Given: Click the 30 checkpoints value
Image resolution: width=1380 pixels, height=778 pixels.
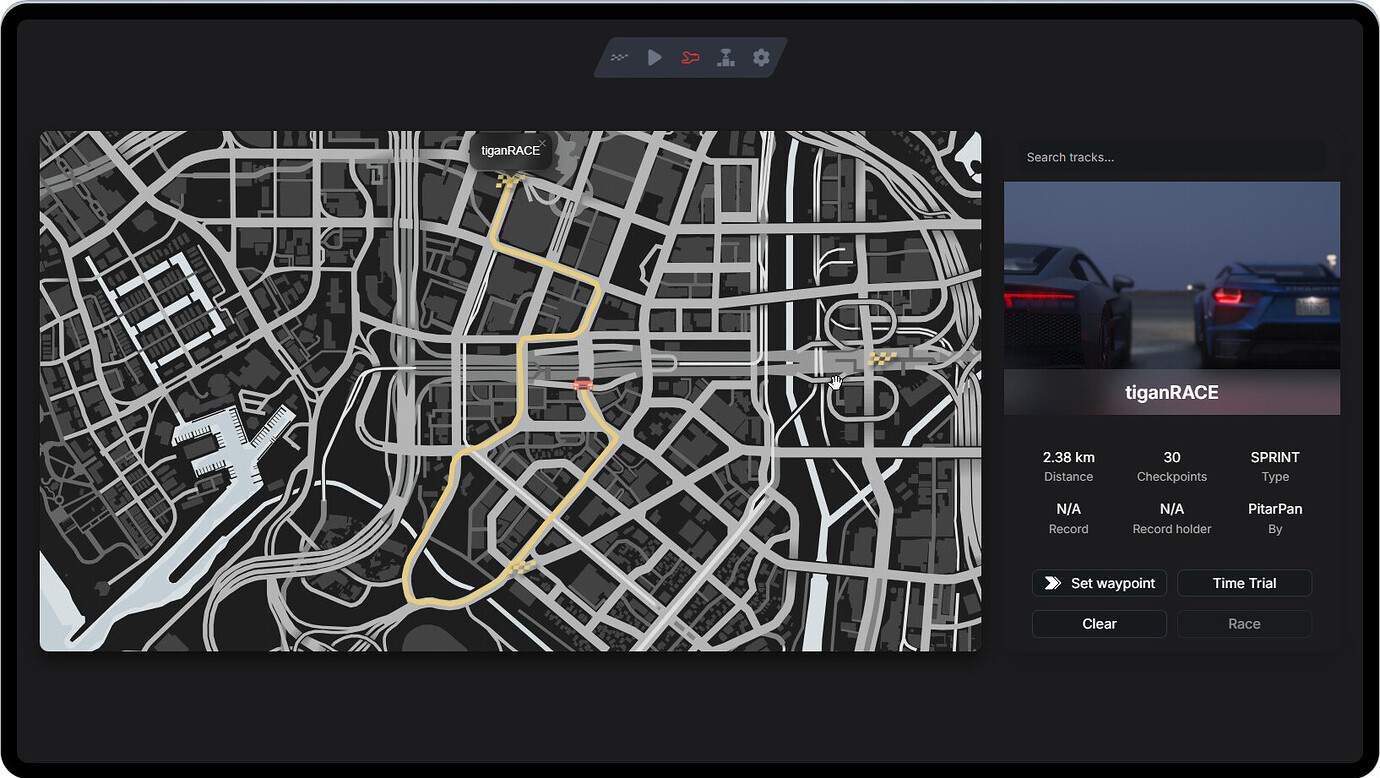Looking at the screenshot, I should point(1172,457).
